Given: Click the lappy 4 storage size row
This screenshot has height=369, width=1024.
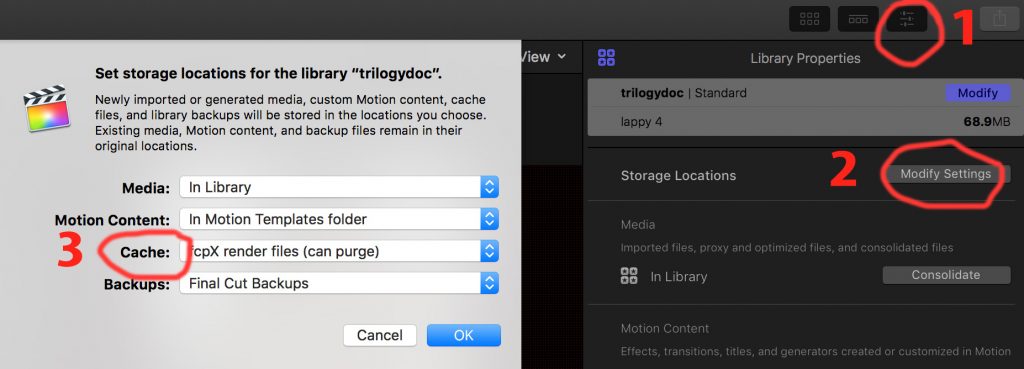Looking at the screenshot, I should click(x=801, y=121).
